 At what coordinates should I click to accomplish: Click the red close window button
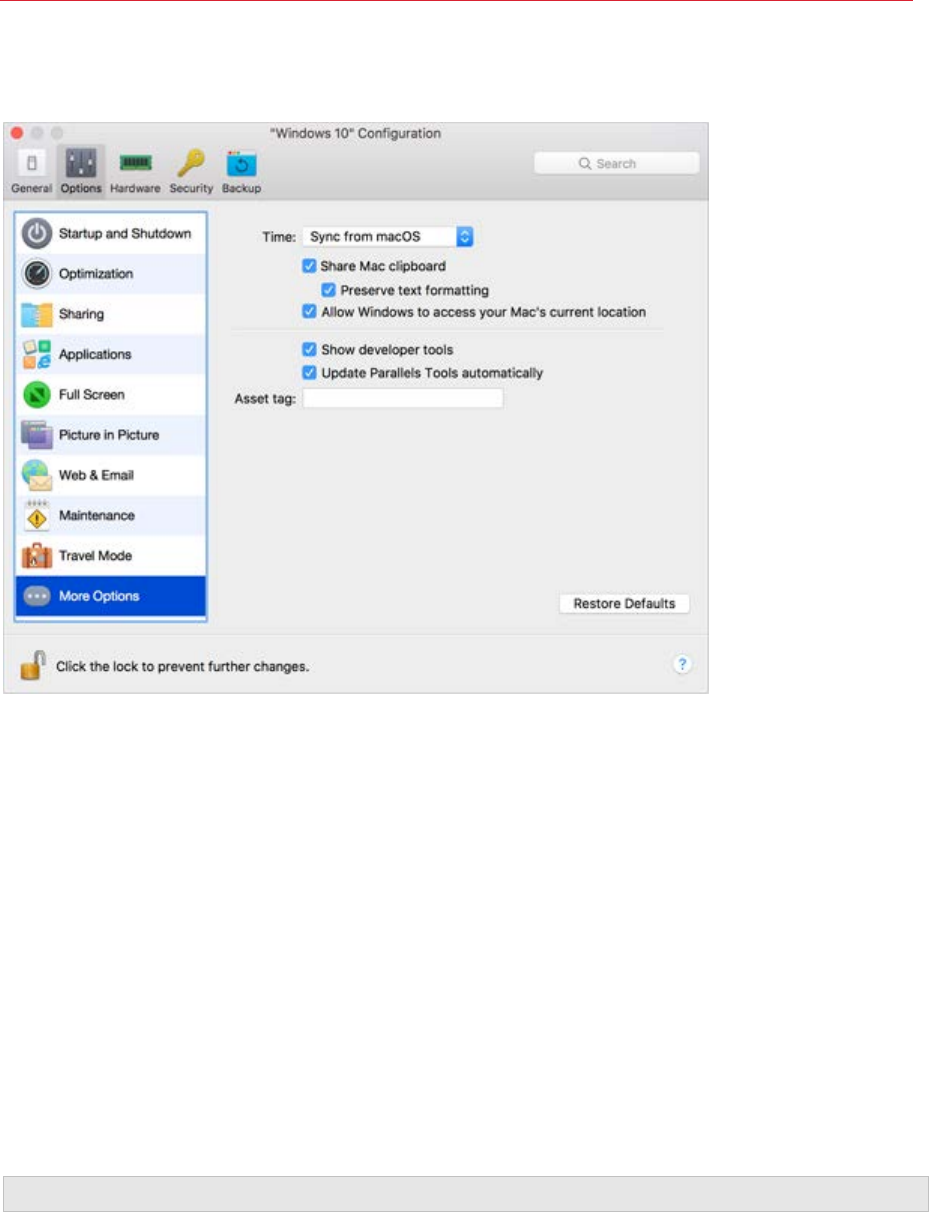[x=18, y=133]
